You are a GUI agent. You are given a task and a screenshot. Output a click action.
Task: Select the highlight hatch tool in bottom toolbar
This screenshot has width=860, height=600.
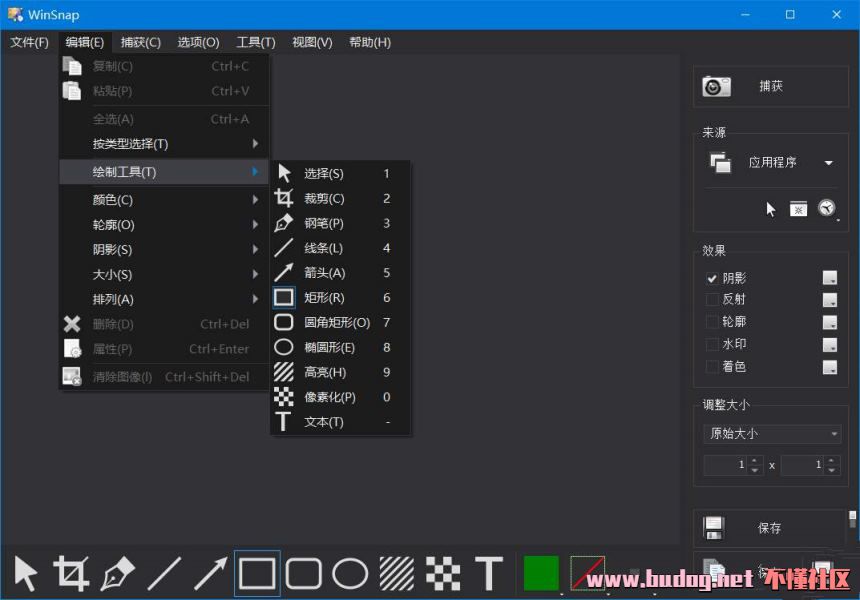397,574
